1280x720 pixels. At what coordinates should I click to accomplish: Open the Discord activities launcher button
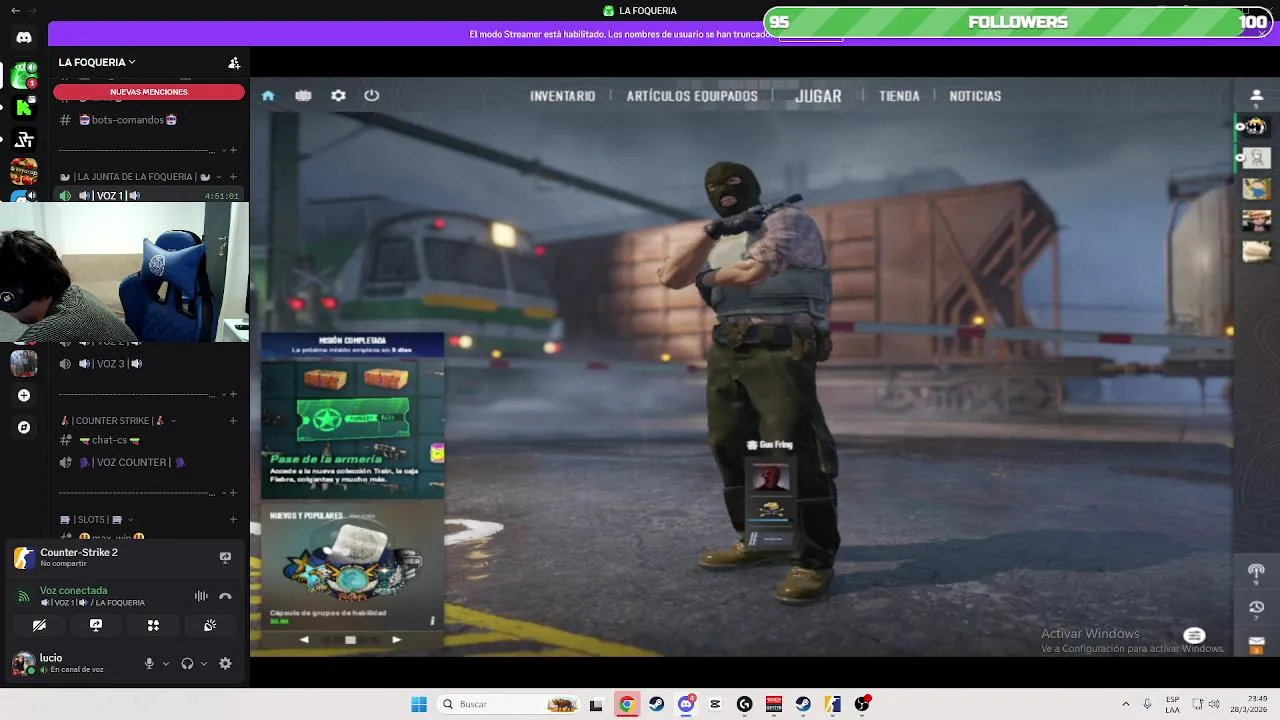(x=153, y=625)
